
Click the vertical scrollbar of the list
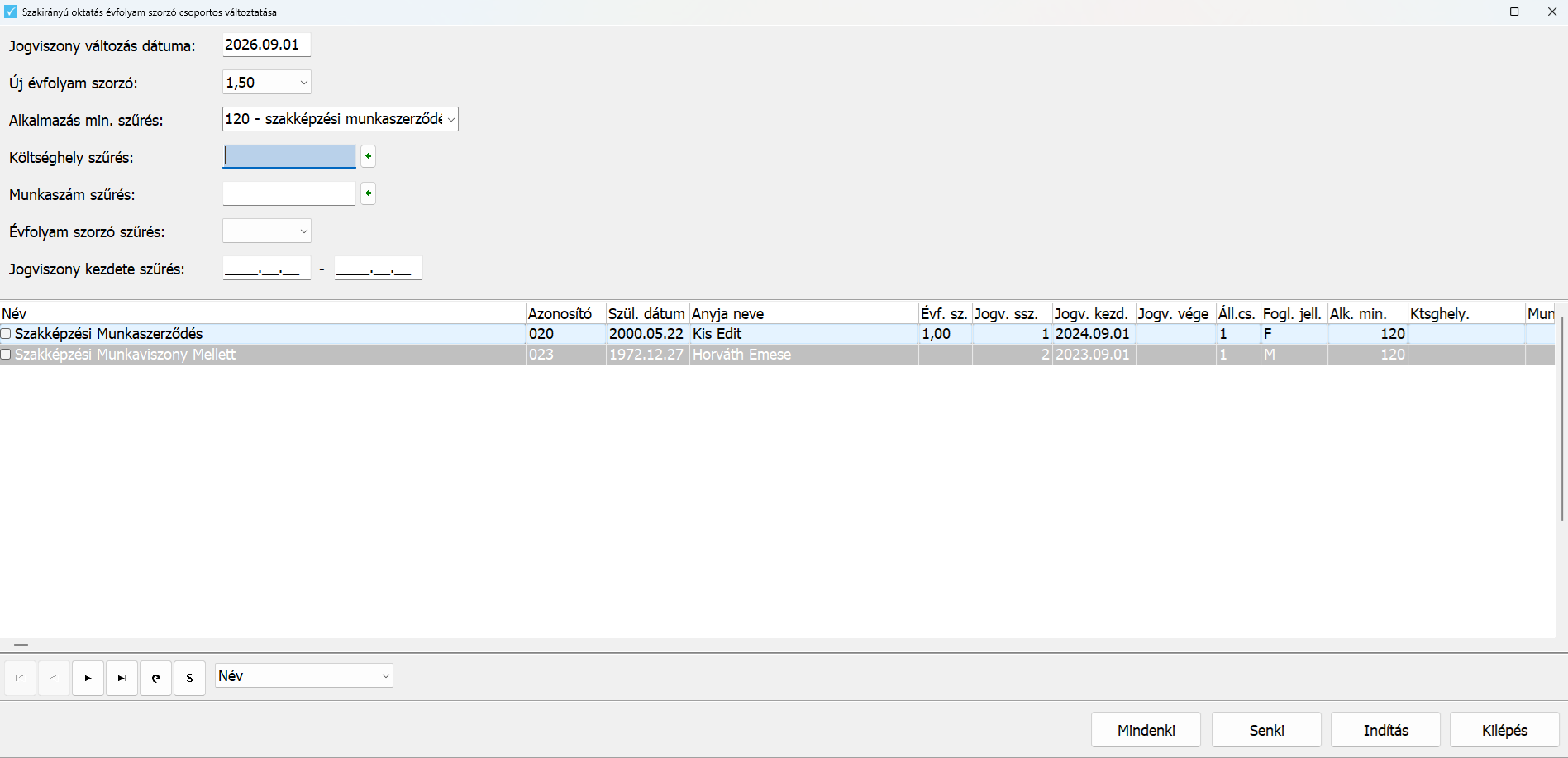(x=1561, y=417)
